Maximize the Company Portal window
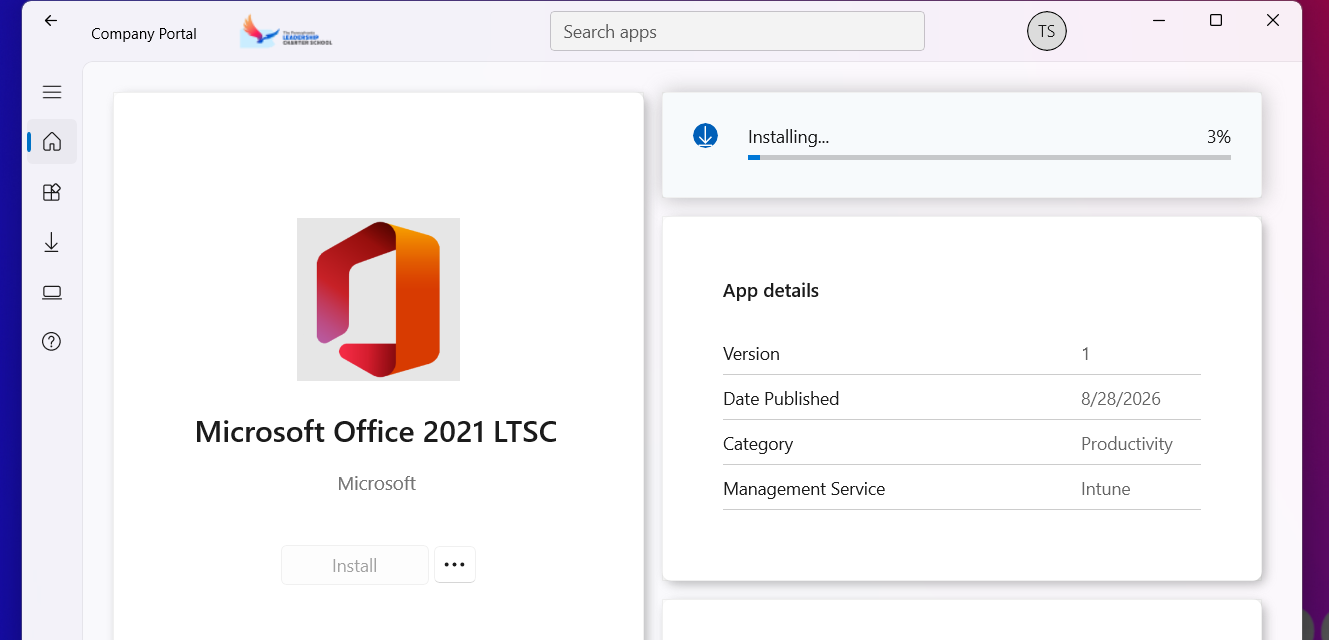 pyautogui.click(x=1216, y=20)
